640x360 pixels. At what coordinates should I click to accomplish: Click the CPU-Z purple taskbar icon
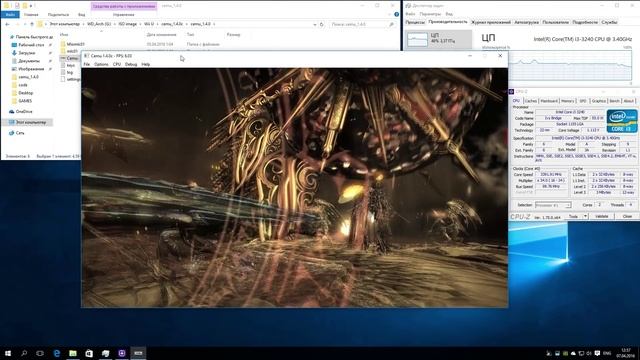pos(122,353)
